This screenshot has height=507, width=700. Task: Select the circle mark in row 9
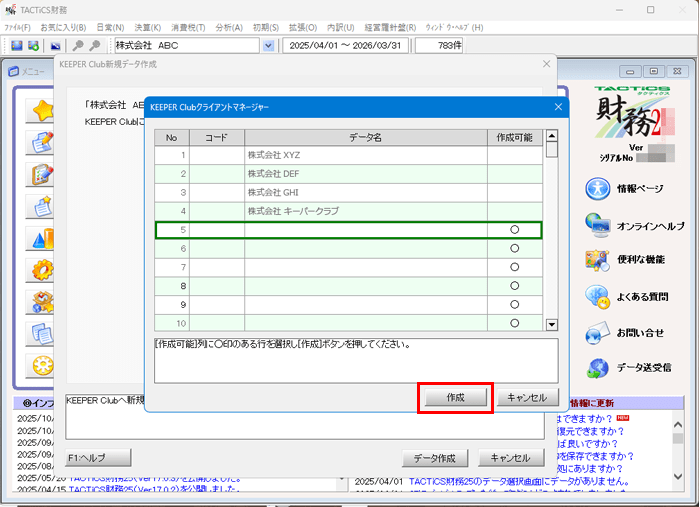515,304
